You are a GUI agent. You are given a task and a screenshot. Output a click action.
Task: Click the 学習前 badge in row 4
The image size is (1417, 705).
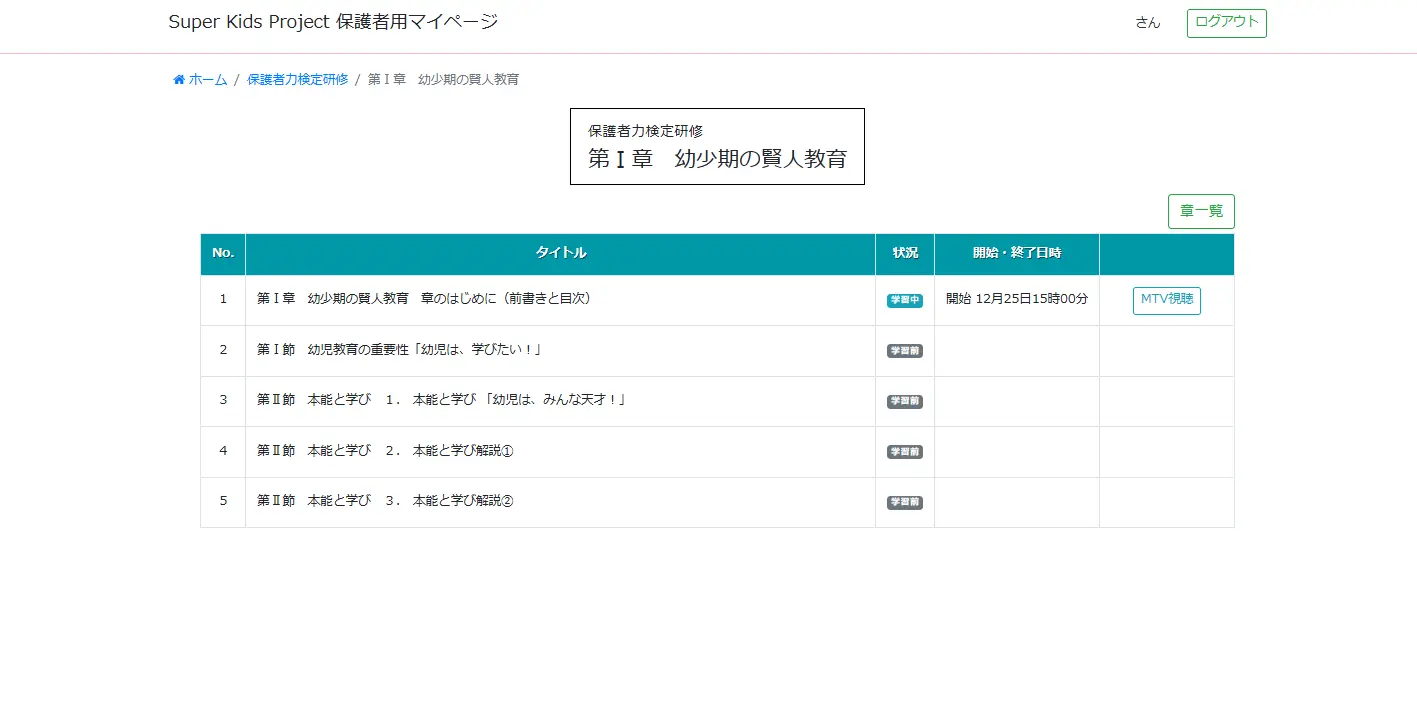coord(904,452)
